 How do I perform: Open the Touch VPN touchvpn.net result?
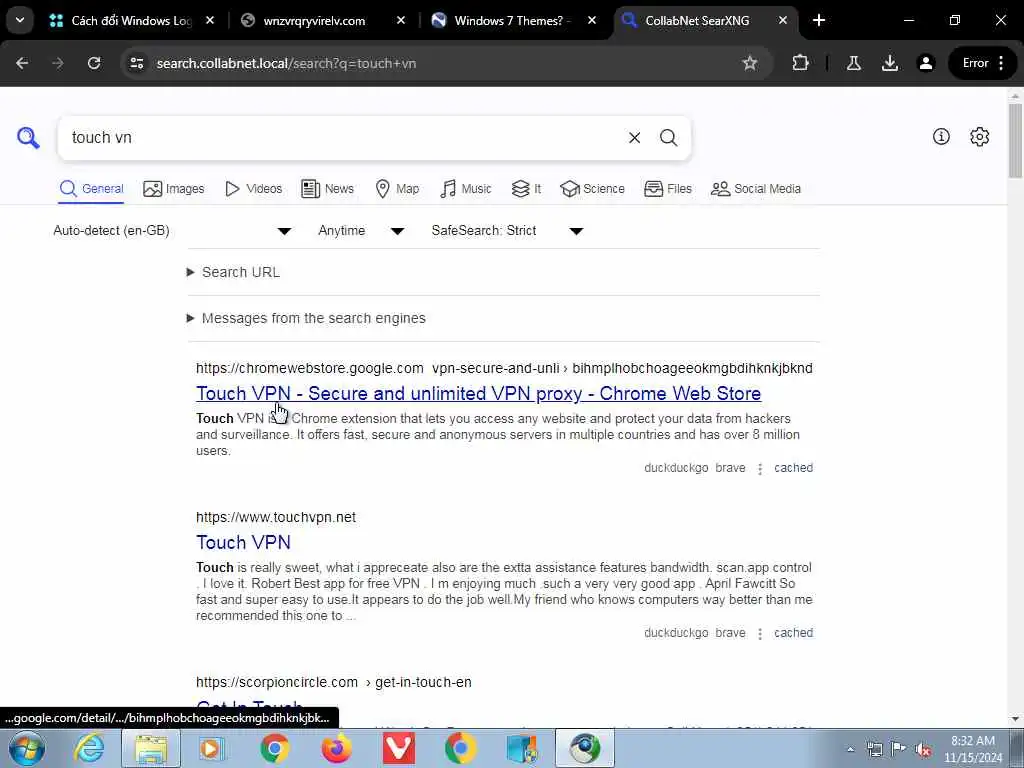(x=243, y=542)
